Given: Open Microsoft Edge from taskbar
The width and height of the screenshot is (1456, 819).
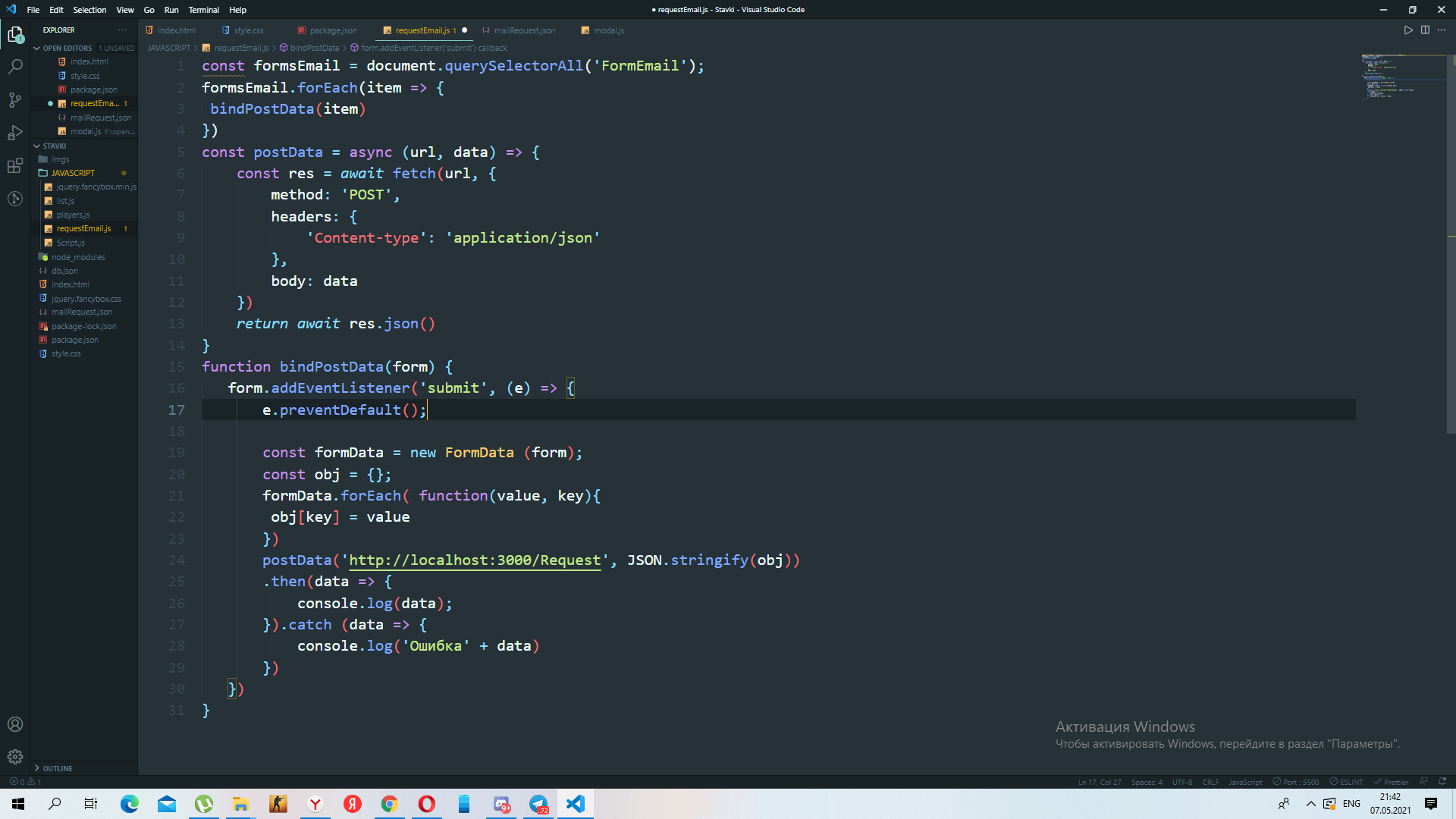Looking at the screenshot, I should 130,804.
